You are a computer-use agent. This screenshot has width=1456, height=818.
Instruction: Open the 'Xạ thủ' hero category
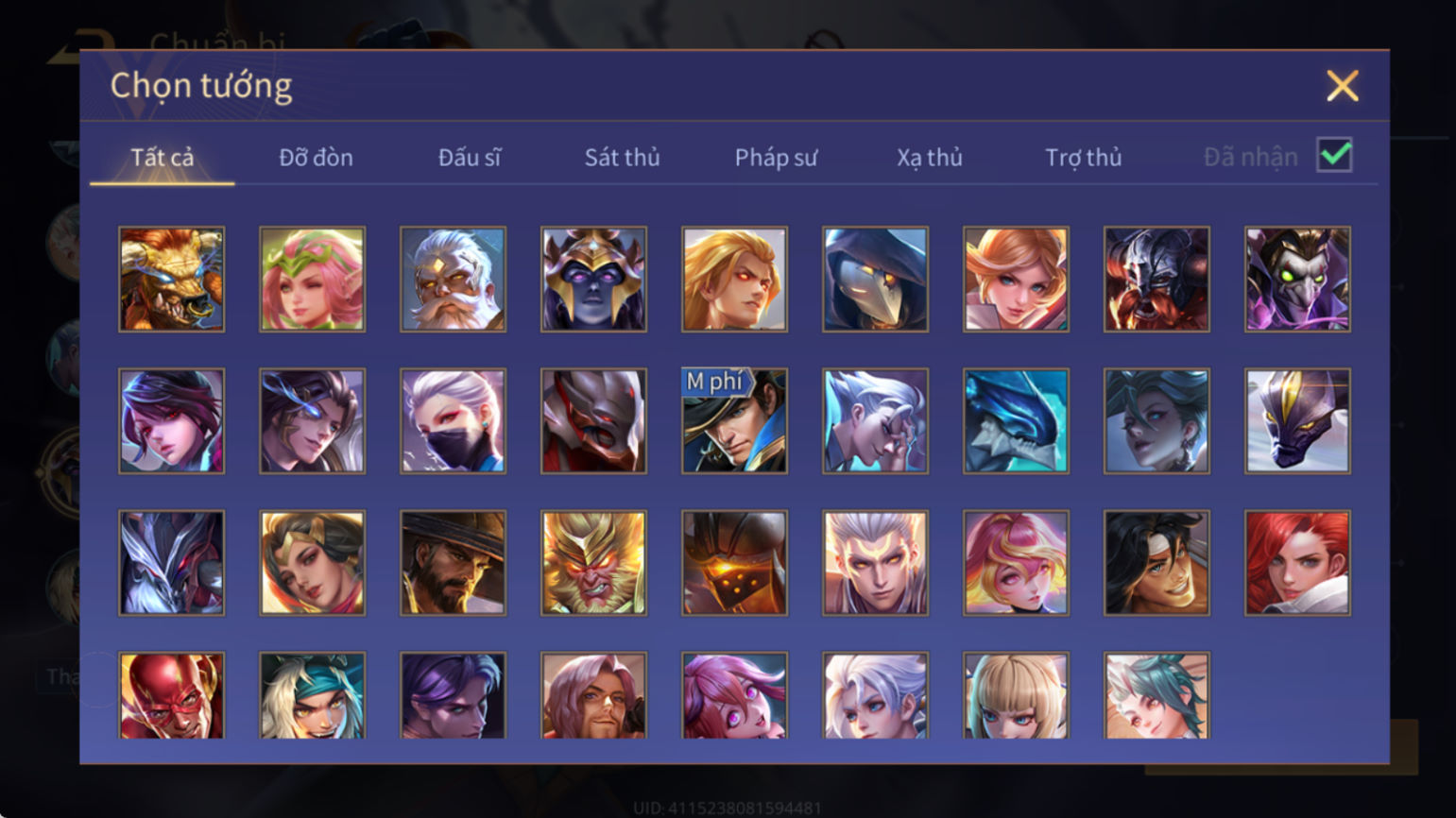click(930, 158)
